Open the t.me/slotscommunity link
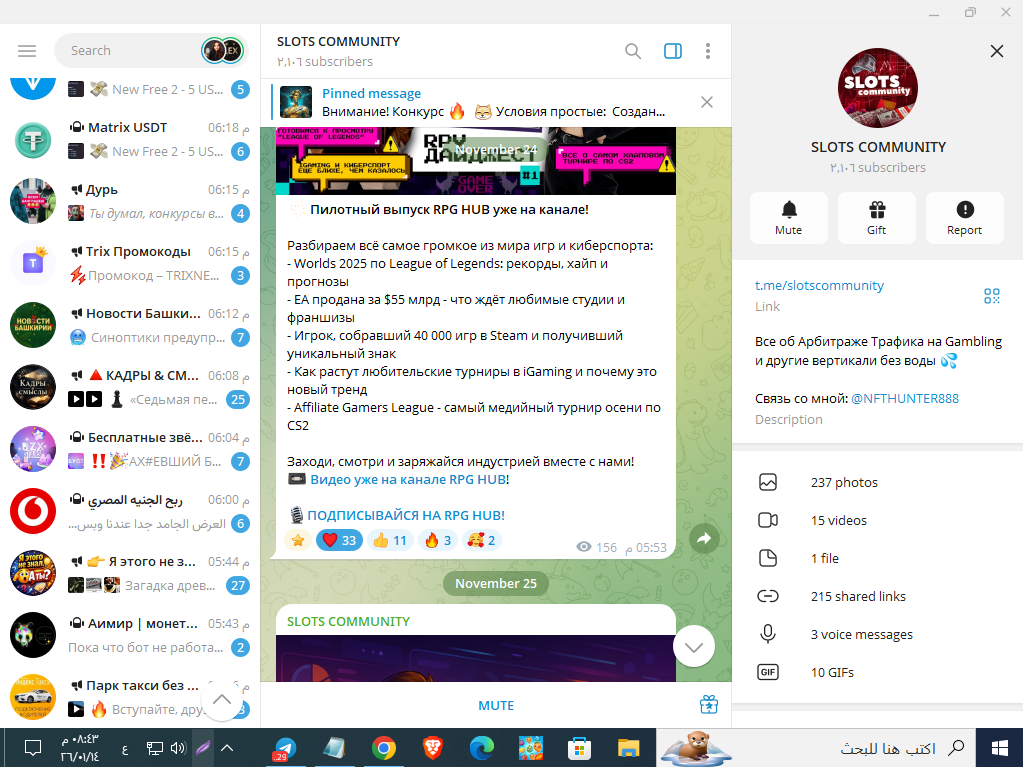Viewport: 1023px width, 767px height. click(x=819, y=286)
